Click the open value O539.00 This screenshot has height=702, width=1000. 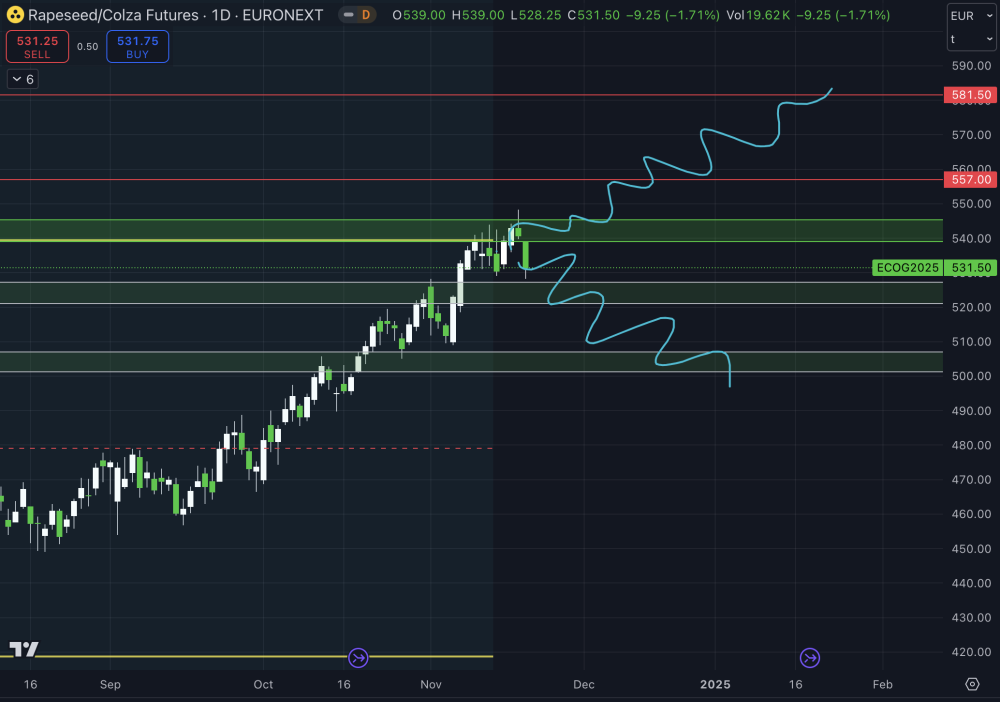coord(419,15)
